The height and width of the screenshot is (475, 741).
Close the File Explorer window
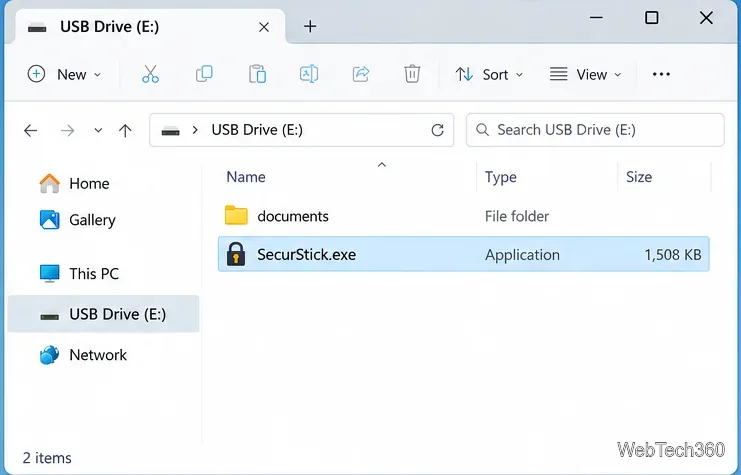coord(706,18)
